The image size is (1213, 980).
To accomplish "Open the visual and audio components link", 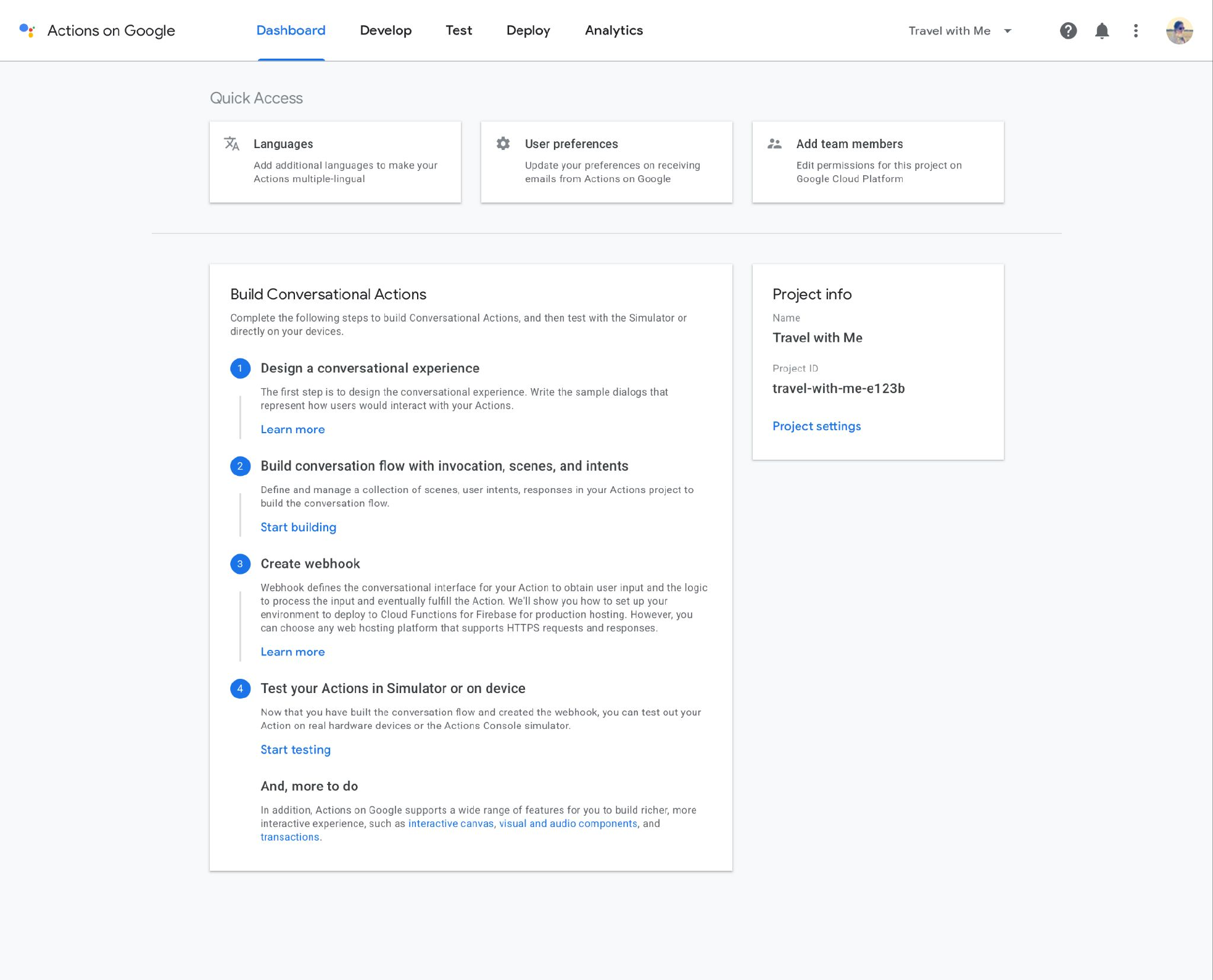I will coord(568,823).
